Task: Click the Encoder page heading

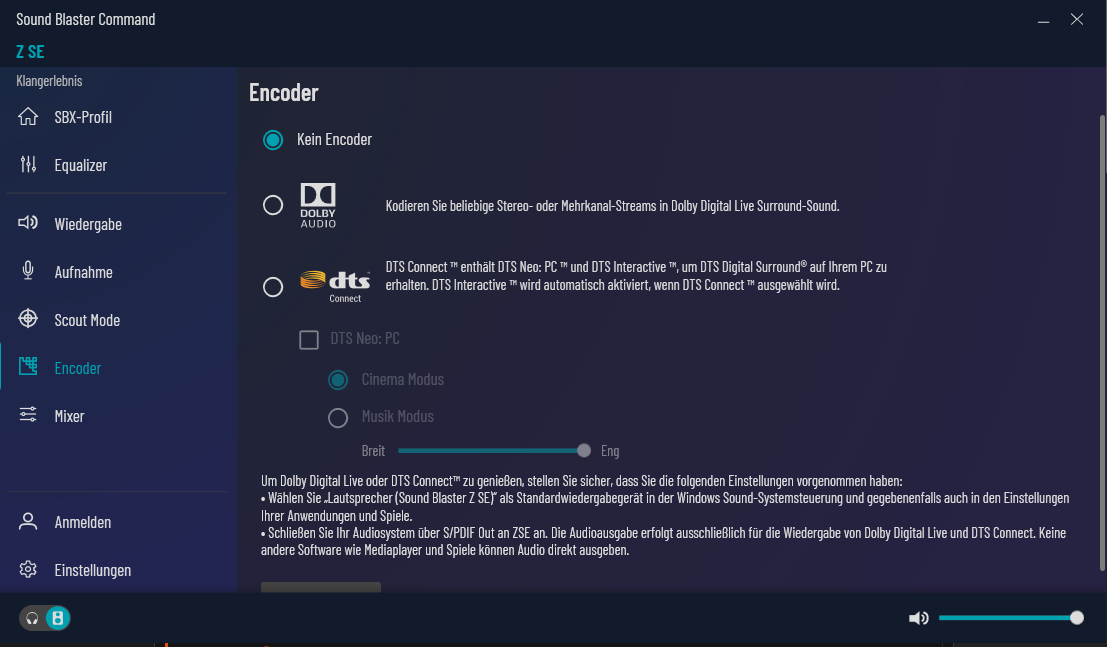Action: (283, 93)
